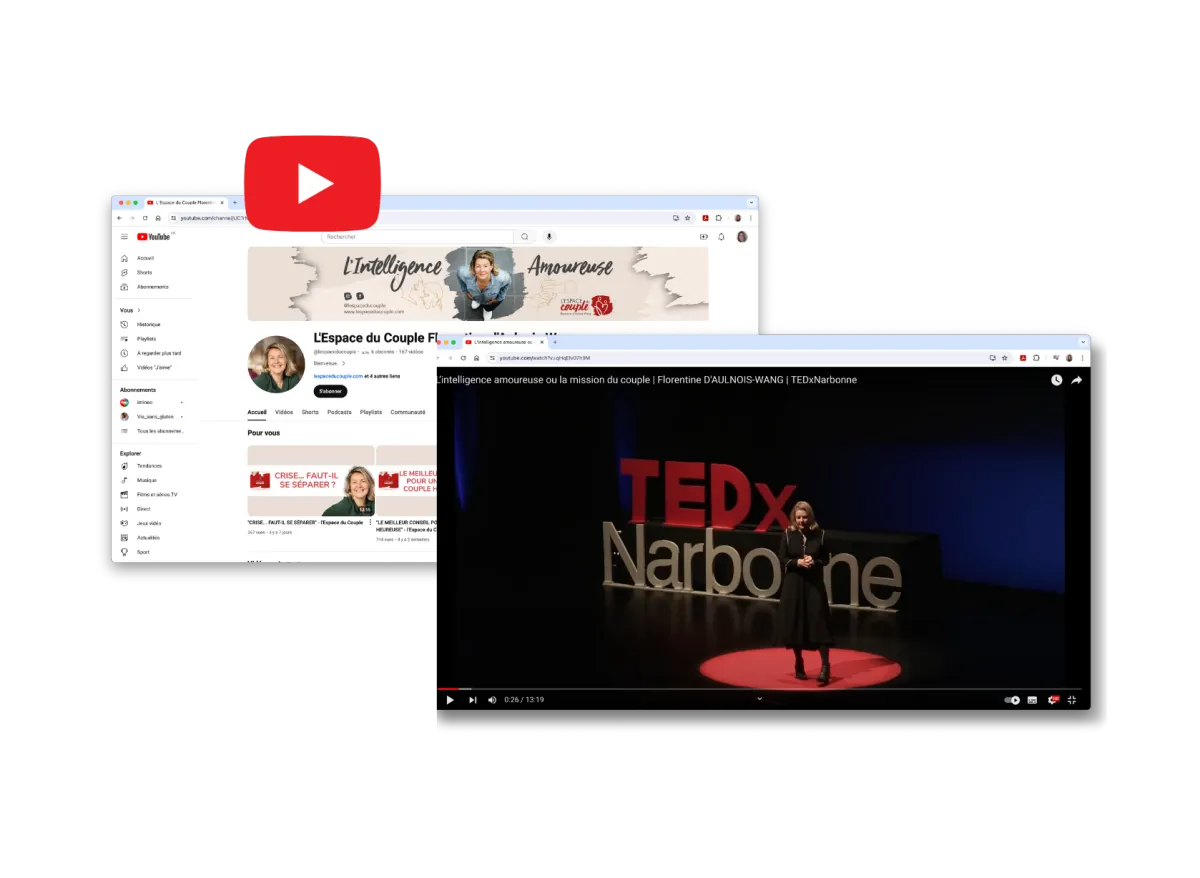Image resolution: width=1200 pixels, height=878 pixels.
Task: Click the channel profile picture
Action: 276,364
